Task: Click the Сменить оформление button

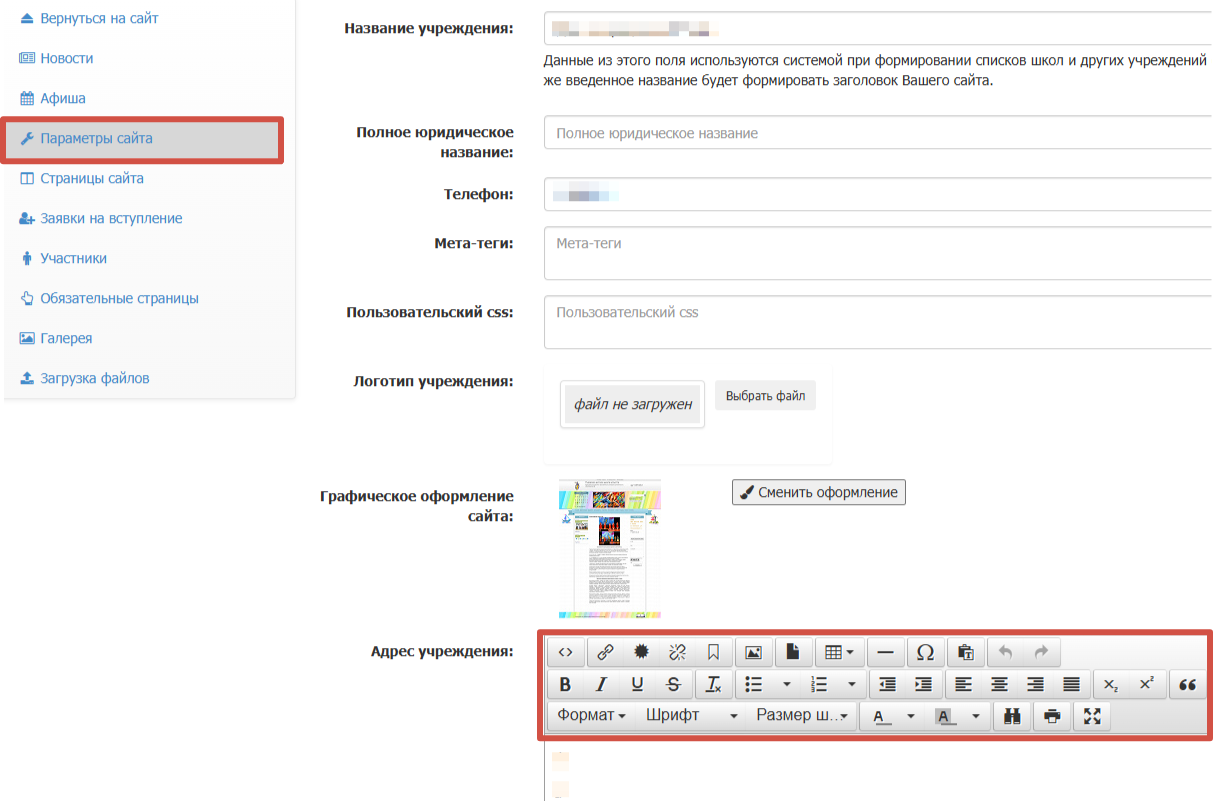Action: [818, 492]
